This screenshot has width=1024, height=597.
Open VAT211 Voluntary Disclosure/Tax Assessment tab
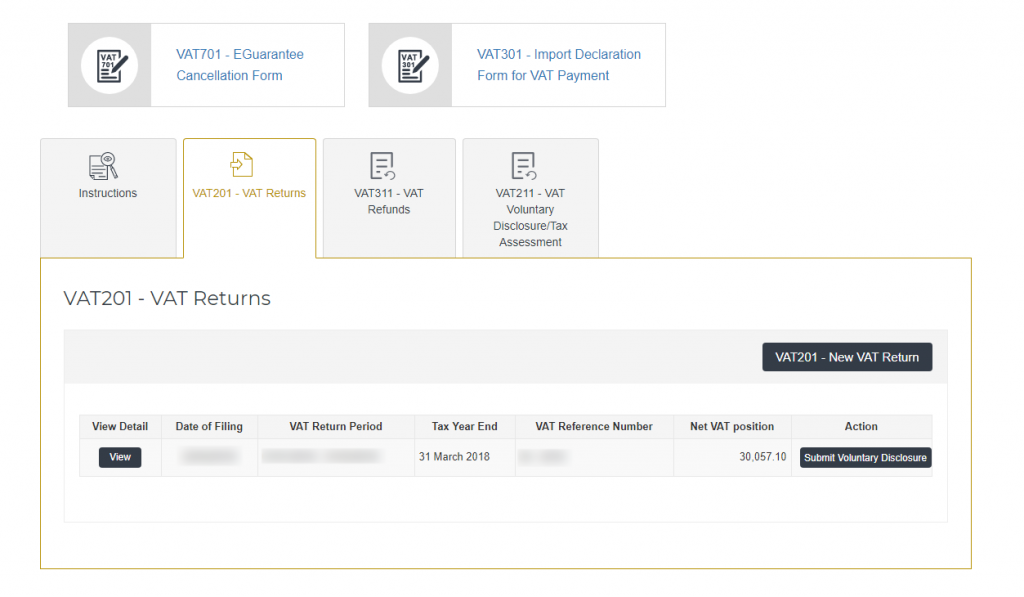530,198
